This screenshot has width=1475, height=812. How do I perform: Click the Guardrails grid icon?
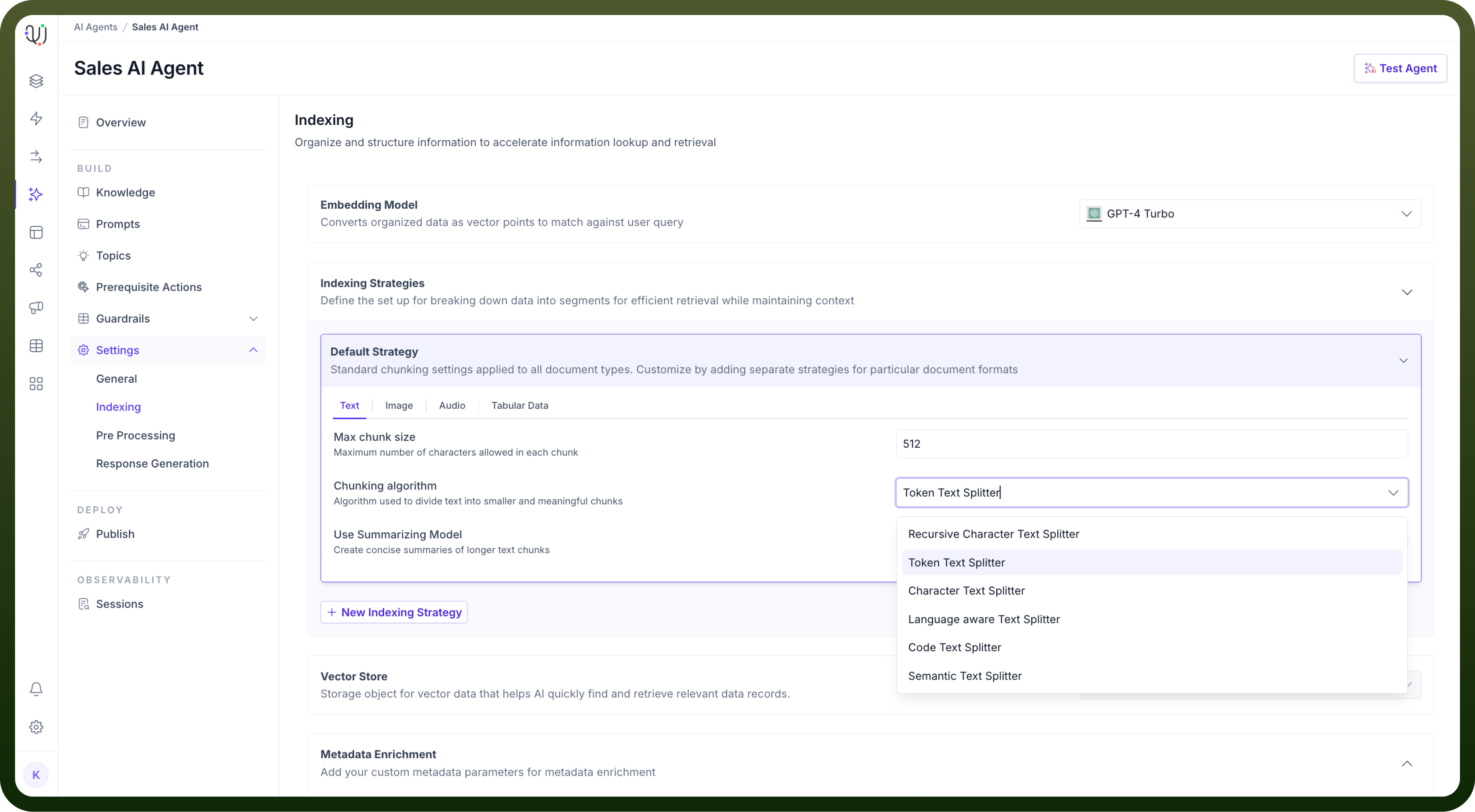(x=84, y=318)
